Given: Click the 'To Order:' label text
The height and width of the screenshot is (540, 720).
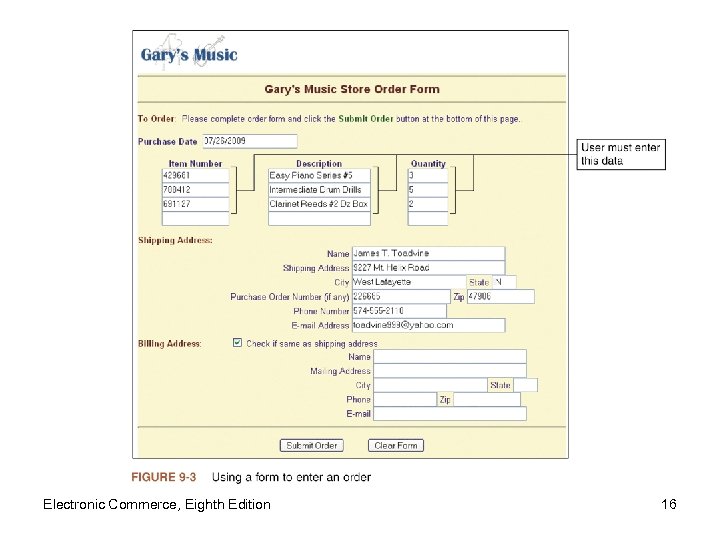Looking at the screenshot, I should coord(157,118).
